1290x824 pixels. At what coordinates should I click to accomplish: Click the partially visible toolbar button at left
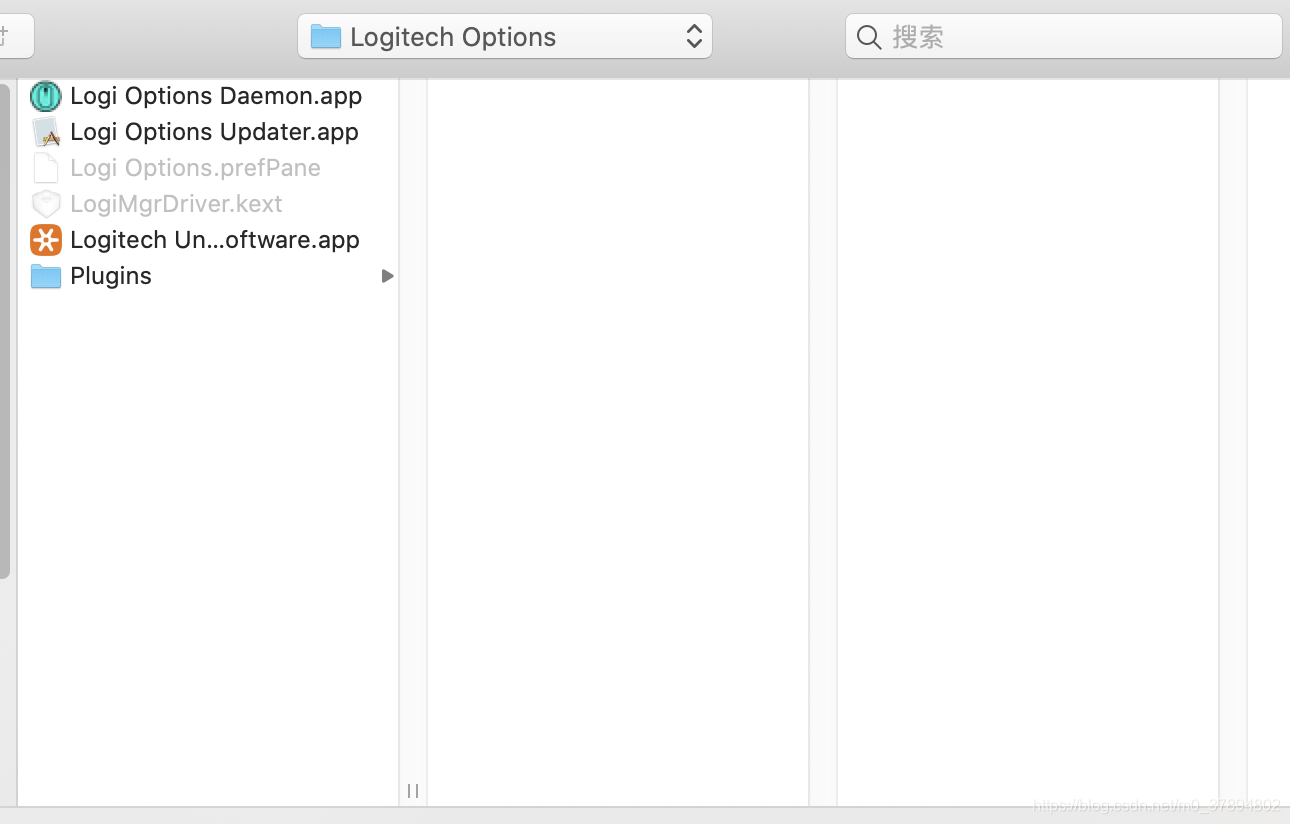pyautogui.click(x=16, y=36)
